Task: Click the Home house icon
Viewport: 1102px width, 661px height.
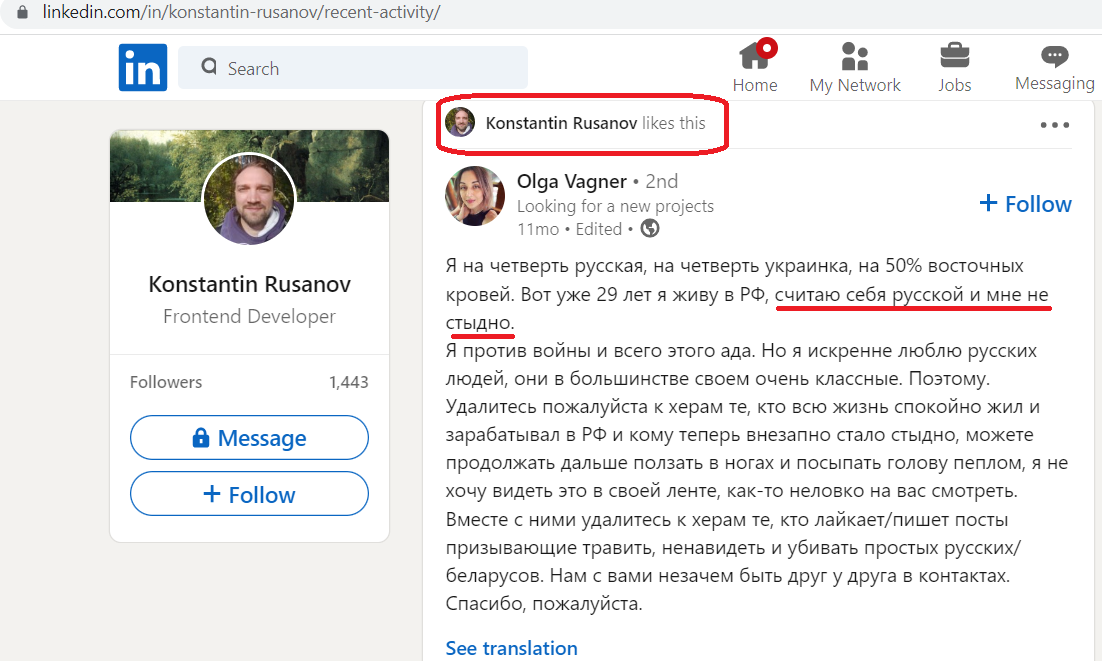Action: [755, 57]
